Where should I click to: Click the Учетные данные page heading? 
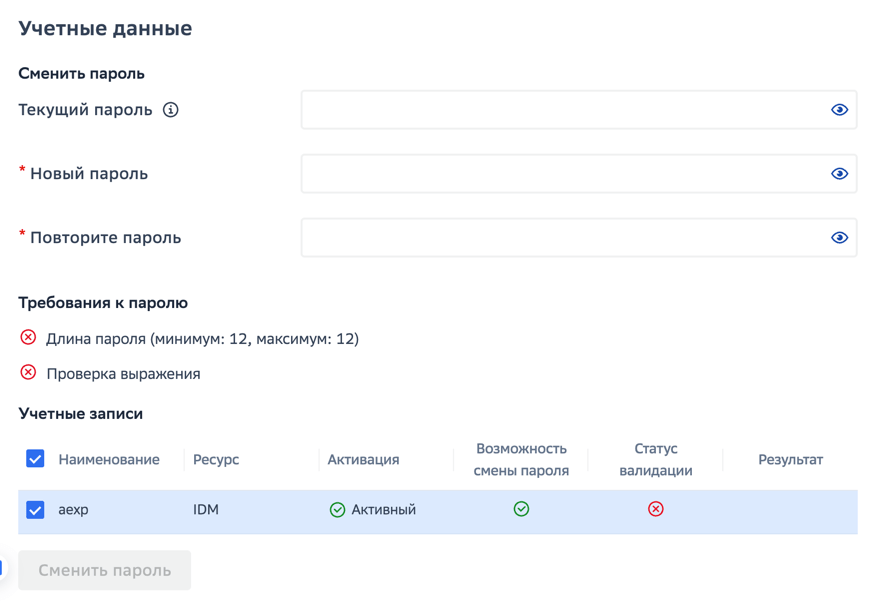coord(105,28)
